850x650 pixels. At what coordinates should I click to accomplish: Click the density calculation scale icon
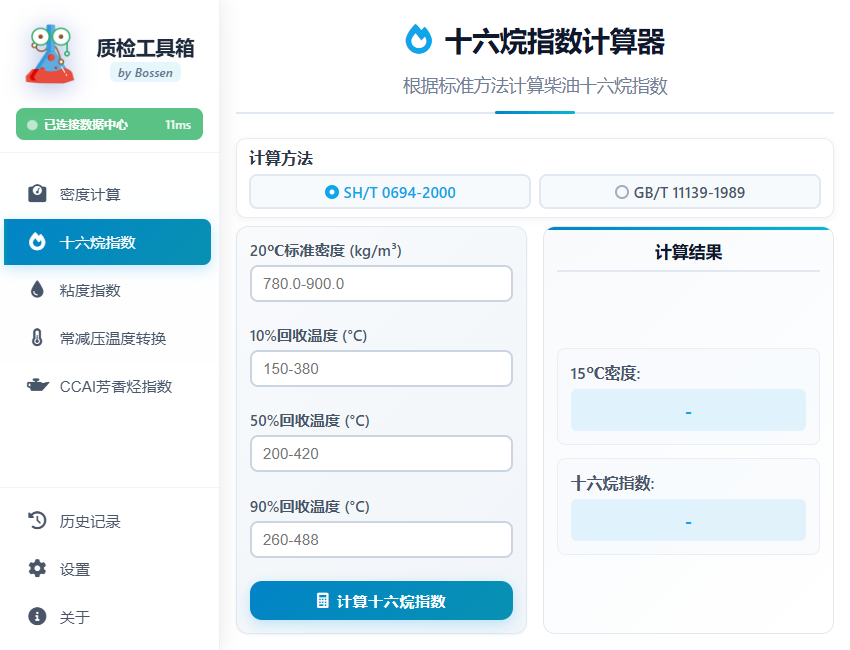pos(37,194)
